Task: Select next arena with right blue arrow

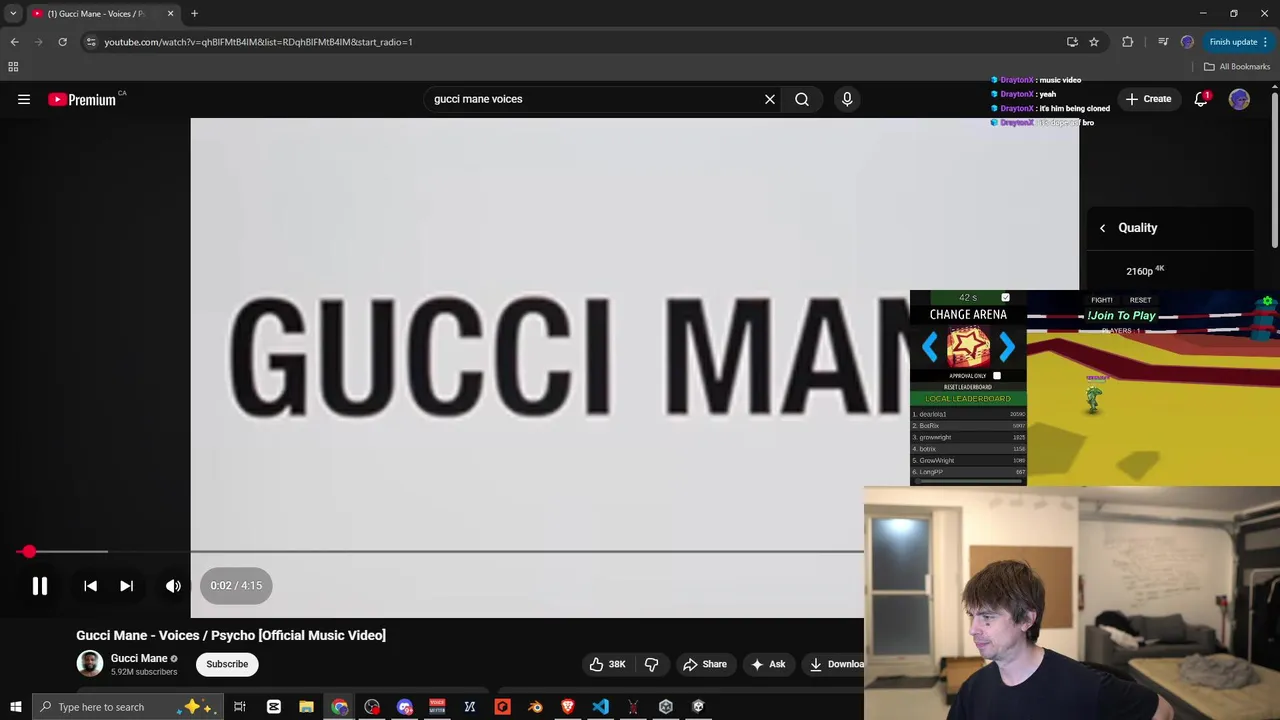Action: tap(1006, 347)
